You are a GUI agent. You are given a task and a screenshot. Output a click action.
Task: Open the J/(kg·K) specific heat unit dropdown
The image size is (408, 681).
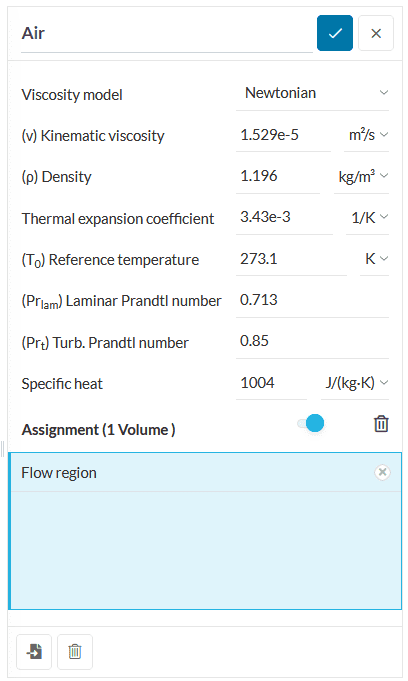[x=355, y=383]
